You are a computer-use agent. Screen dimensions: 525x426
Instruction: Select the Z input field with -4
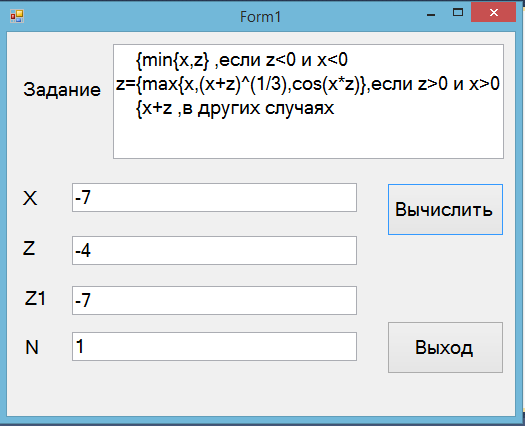214,250
